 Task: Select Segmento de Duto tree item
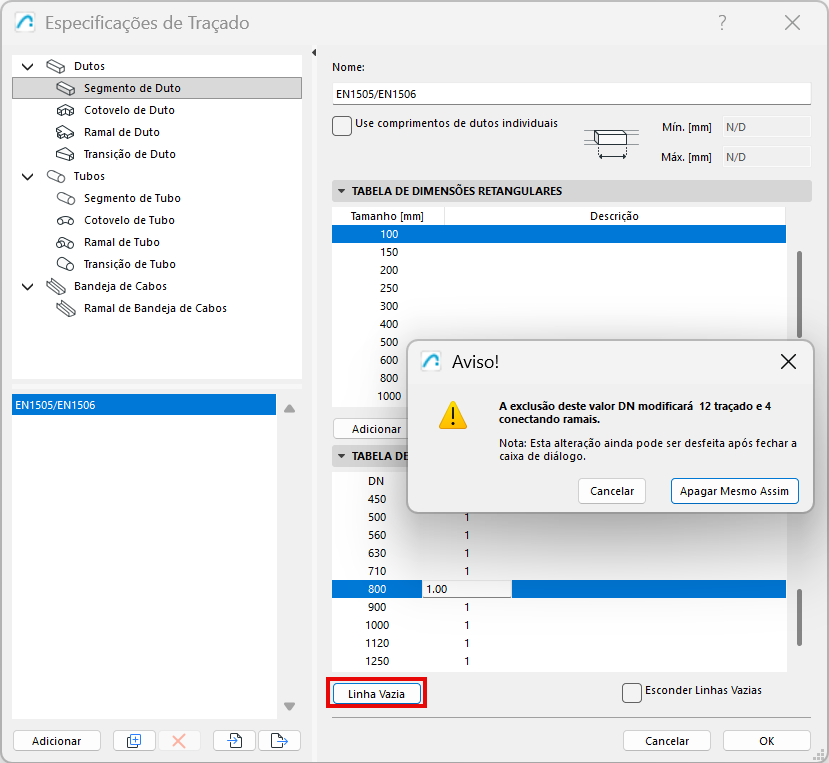[x=156, y=88]
